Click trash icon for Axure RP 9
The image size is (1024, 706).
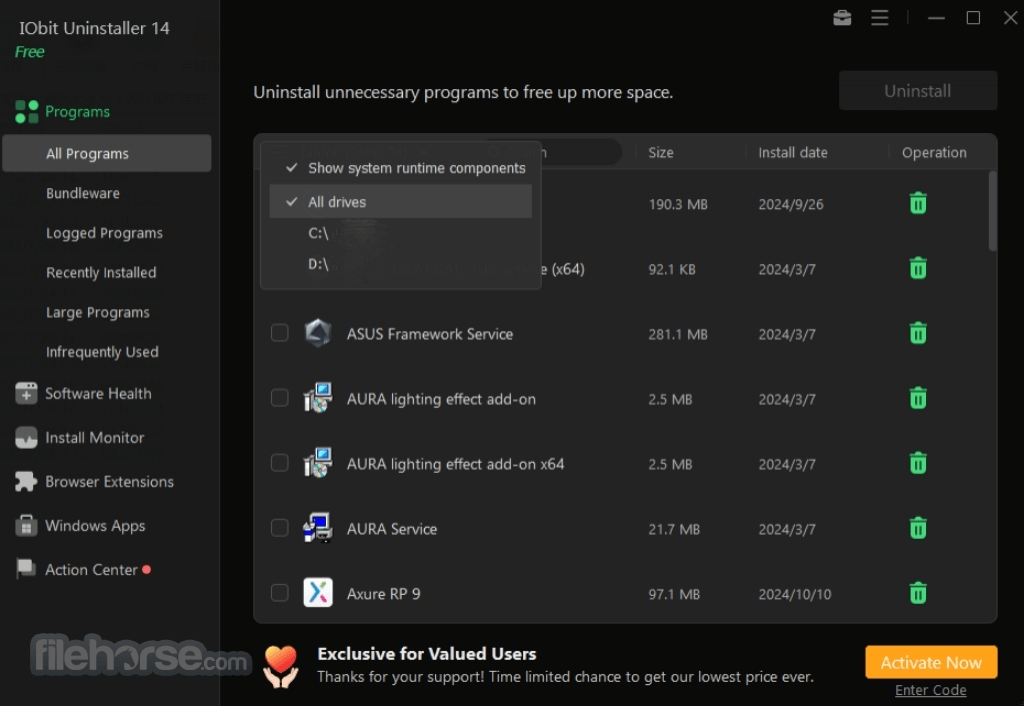pyautogui.click(x=918, y=593)
